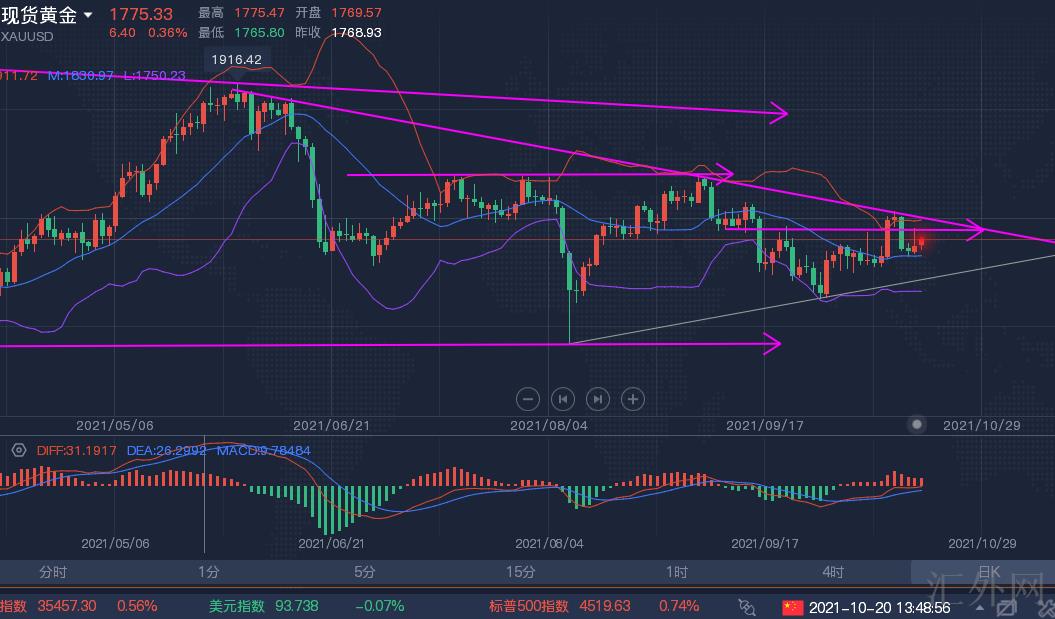The image size is (1055, 619).
Task: Switch to the 15分 timeframe tab
Action: click(520, 573)
